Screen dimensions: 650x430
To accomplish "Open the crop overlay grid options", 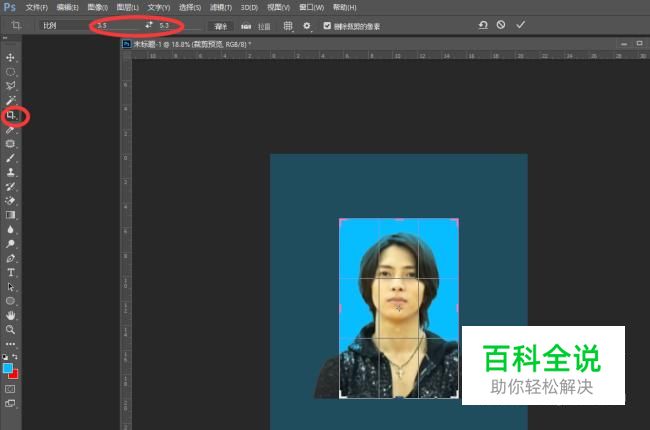I will [288, 26].
